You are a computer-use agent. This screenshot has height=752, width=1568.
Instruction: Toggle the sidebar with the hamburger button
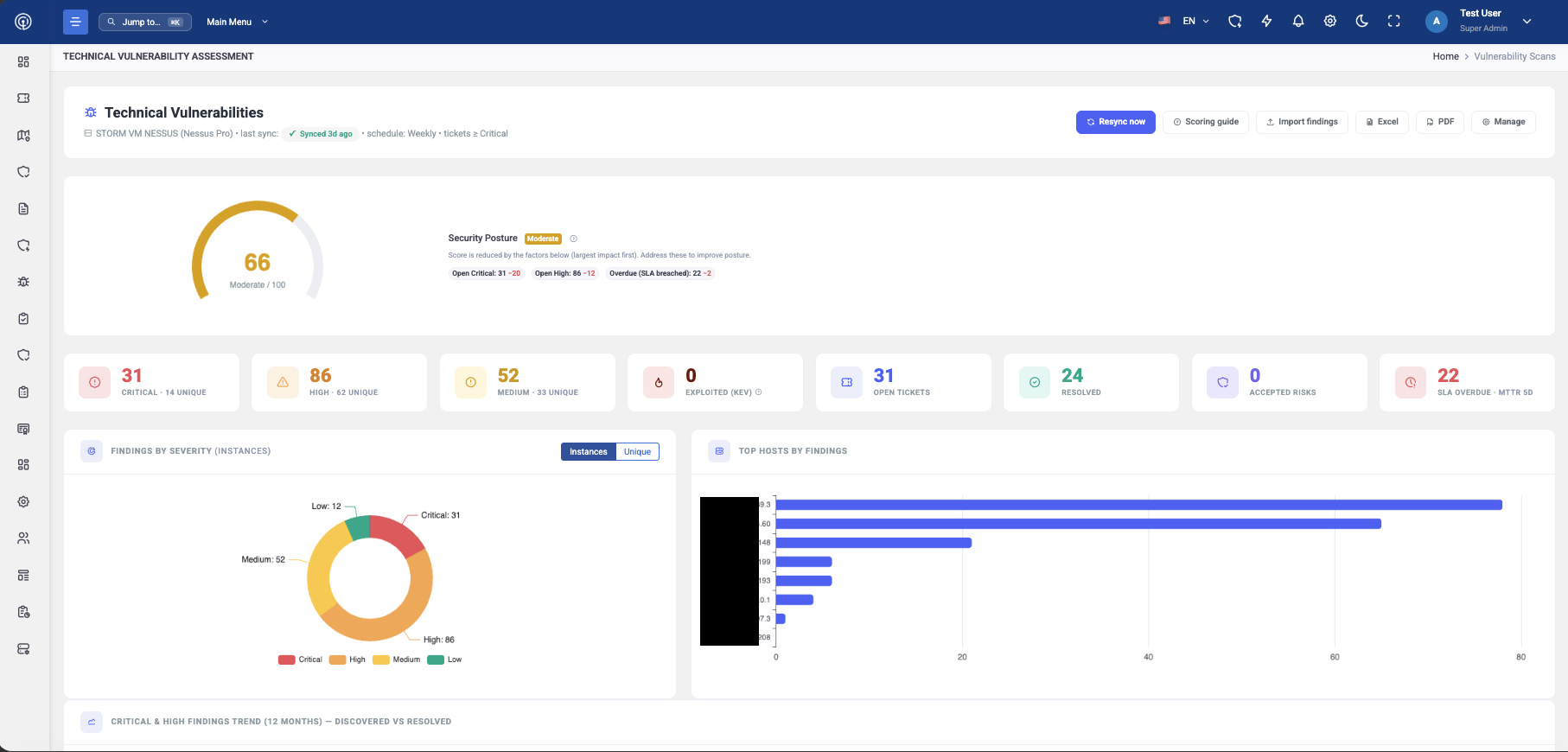point(75,22)
